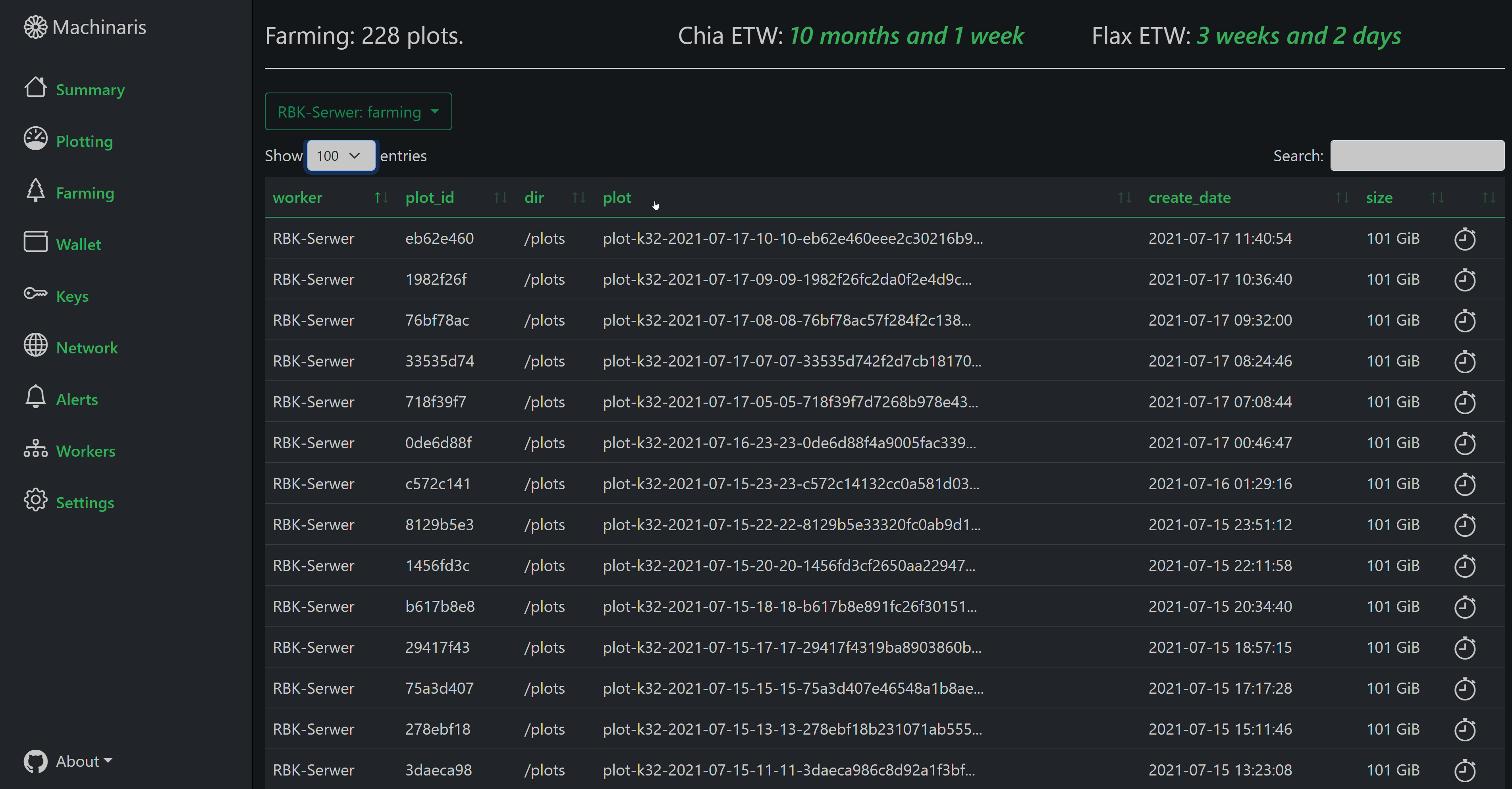Click the Workers icon in sidebar
The image size is (1512, 789).
(35, 448)
